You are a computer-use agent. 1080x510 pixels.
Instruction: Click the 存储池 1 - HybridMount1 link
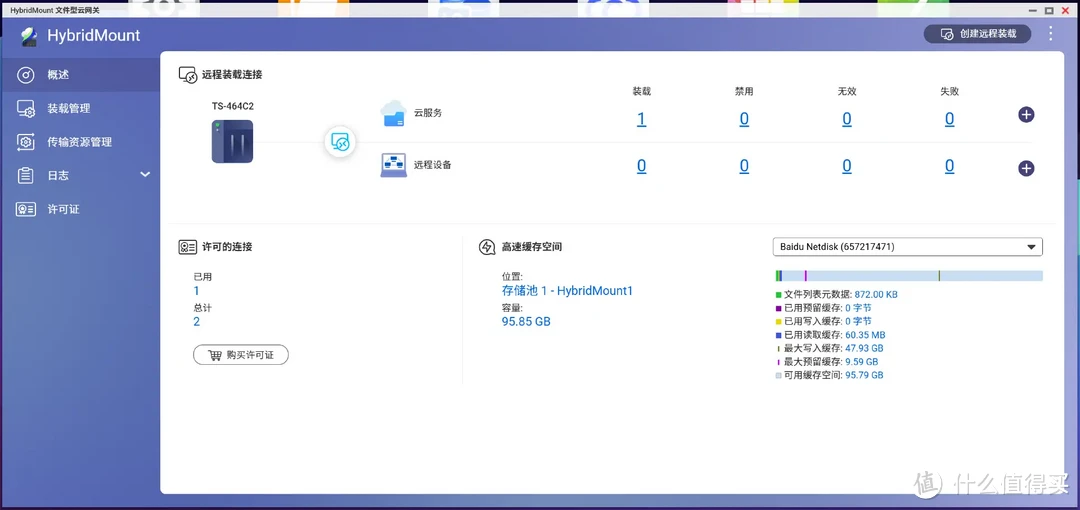pos(567,291)
